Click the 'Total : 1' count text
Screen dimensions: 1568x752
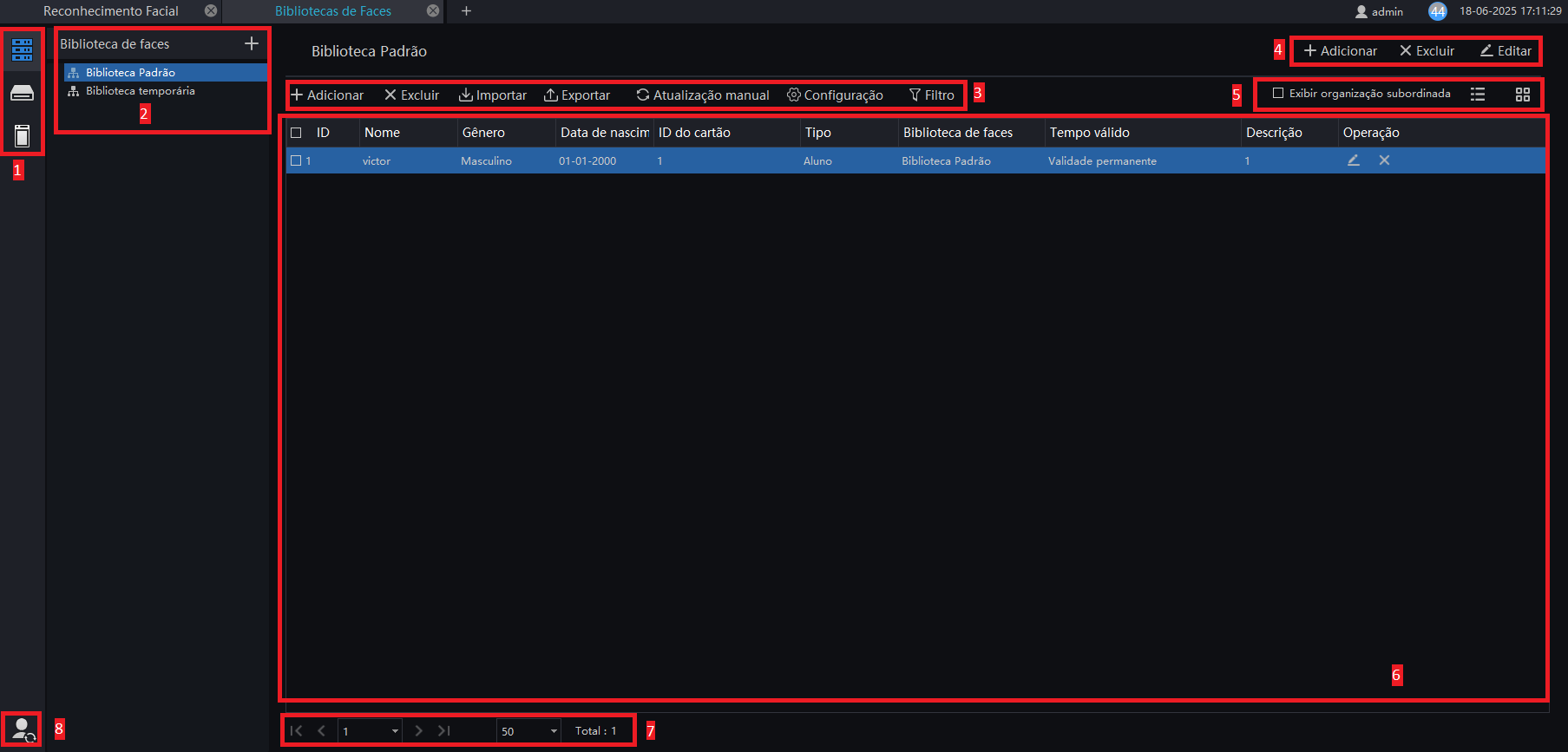[x=595, y=731]
